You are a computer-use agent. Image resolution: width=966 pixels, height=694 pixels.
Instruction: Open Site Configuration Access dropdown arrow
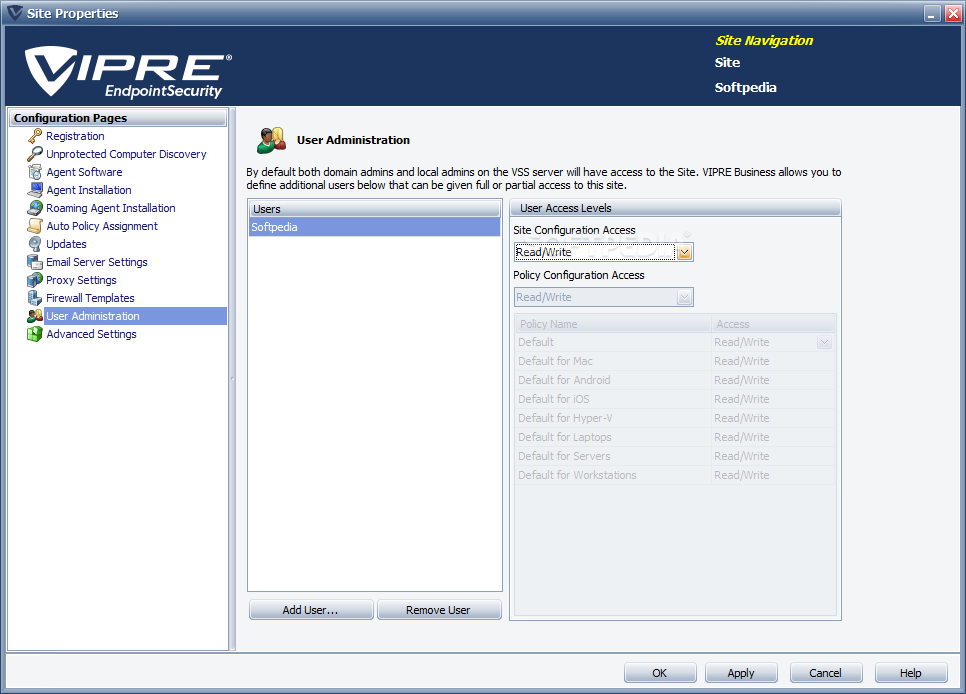click(684, 252)
